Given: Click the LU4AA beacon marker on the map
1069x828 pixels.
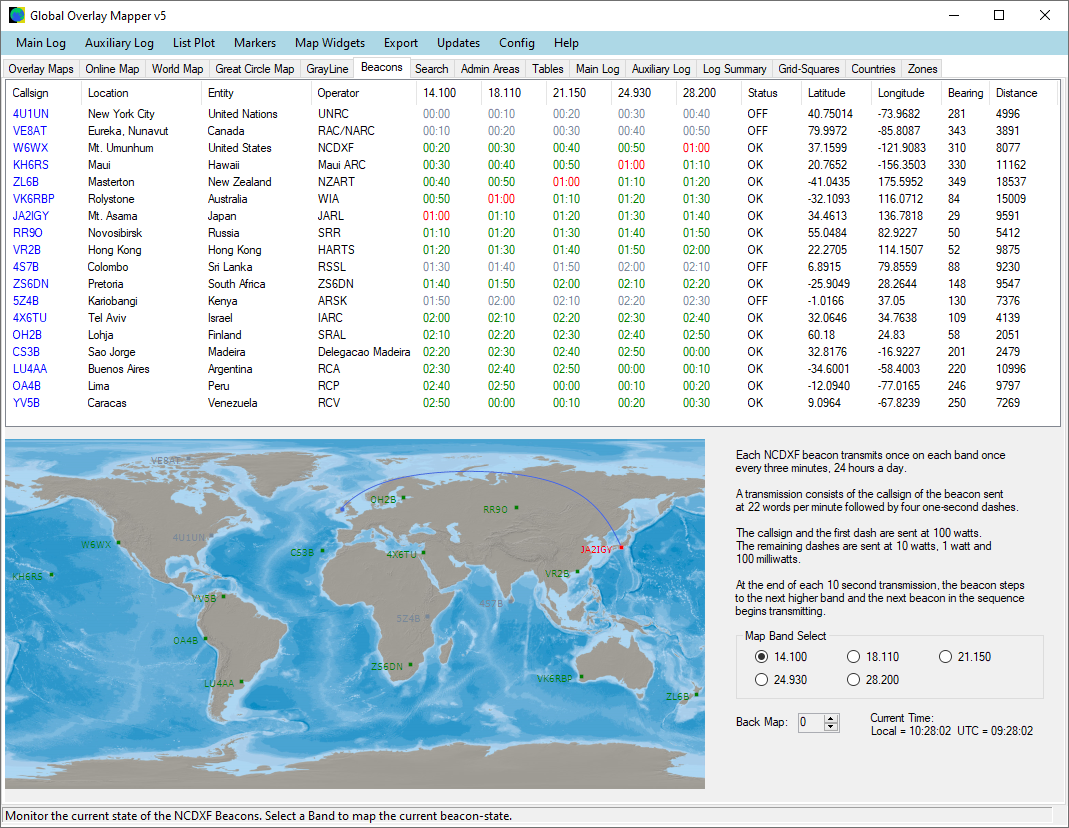Looking at the screenshot, I should [x=241, y=681].
